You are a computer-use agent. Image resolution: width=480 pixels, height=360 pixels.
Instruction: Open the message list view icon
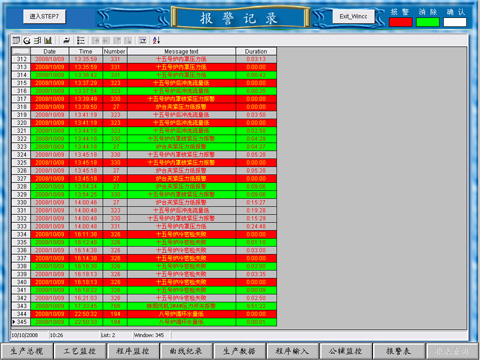(x=16, y=40)
